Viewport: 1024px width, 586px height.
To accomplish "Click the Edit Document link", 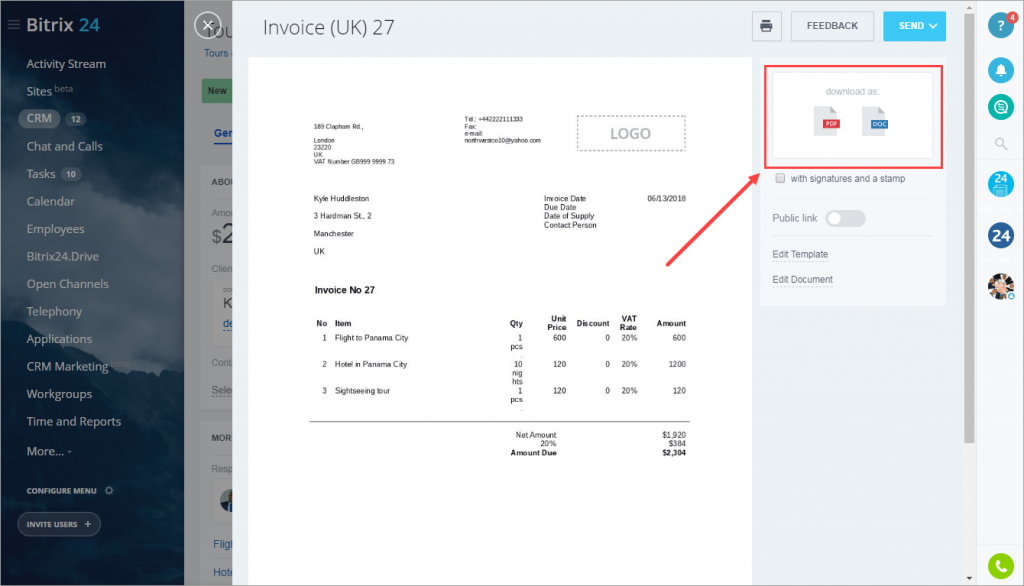I will [x=802, y=280].
